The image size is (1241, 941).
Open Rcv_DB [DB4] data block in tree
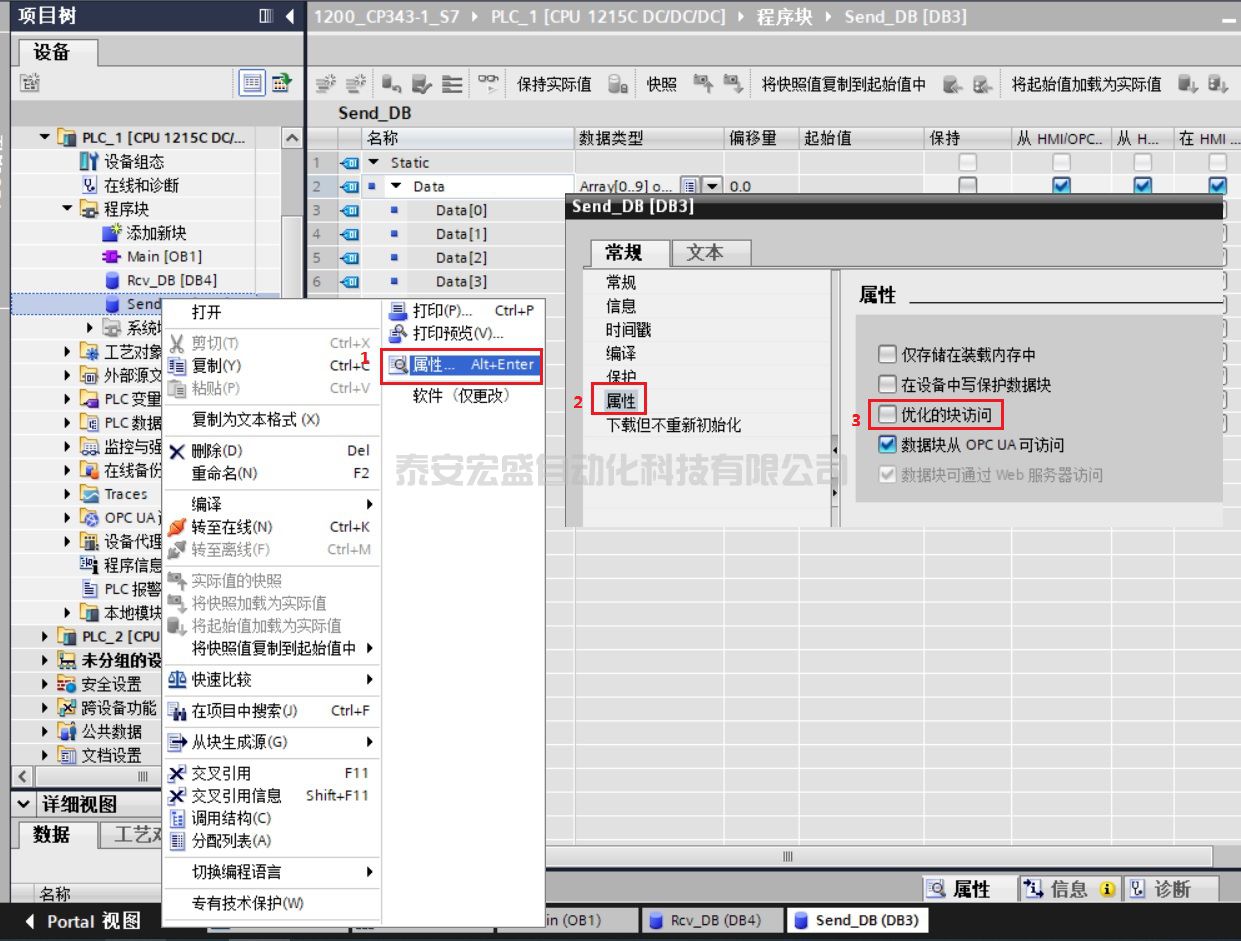coord(171,281)
